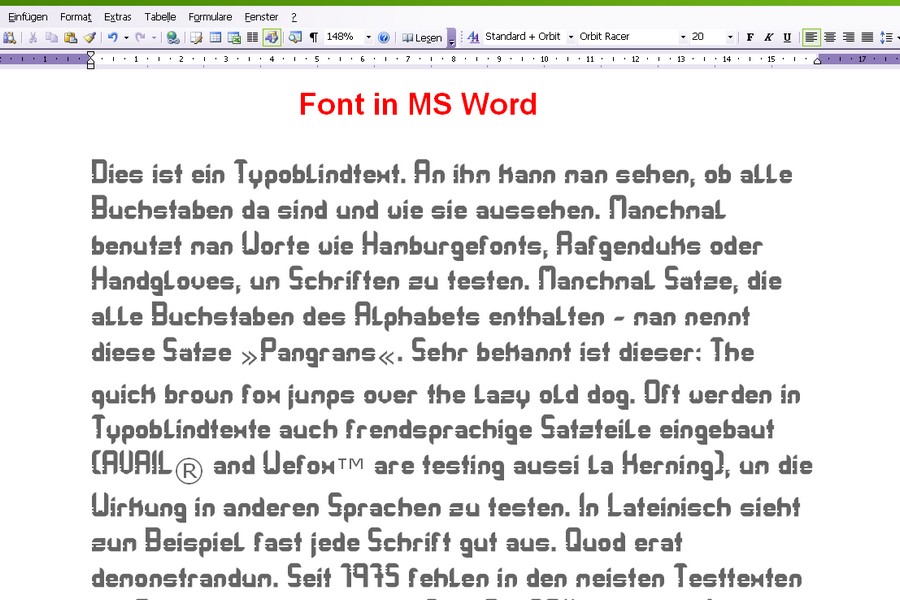Image resolution: width=900 pixels, height=600 pixels.
Task: Open the Document Map icon
Action: [295, 38]
